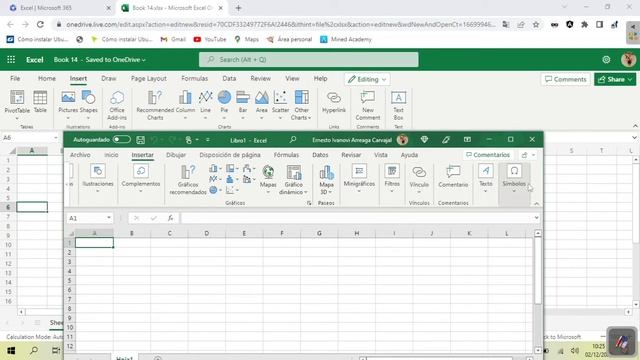Image resolution: width=640 pixels, height=360 pixels.
Task: Open Complementos group in desktop Excel
Action: (141, 178)
